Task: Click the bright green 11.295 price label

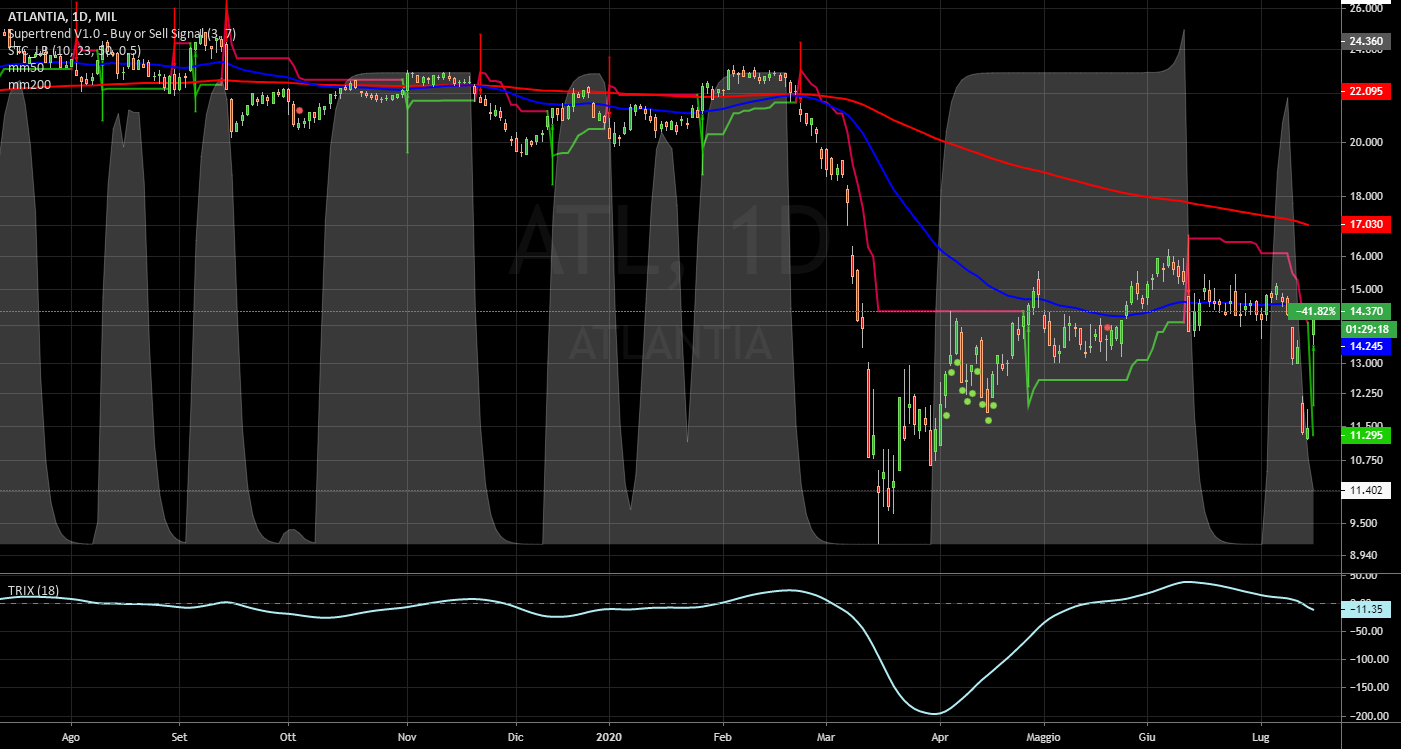Action: click(x=1366, y=435)
